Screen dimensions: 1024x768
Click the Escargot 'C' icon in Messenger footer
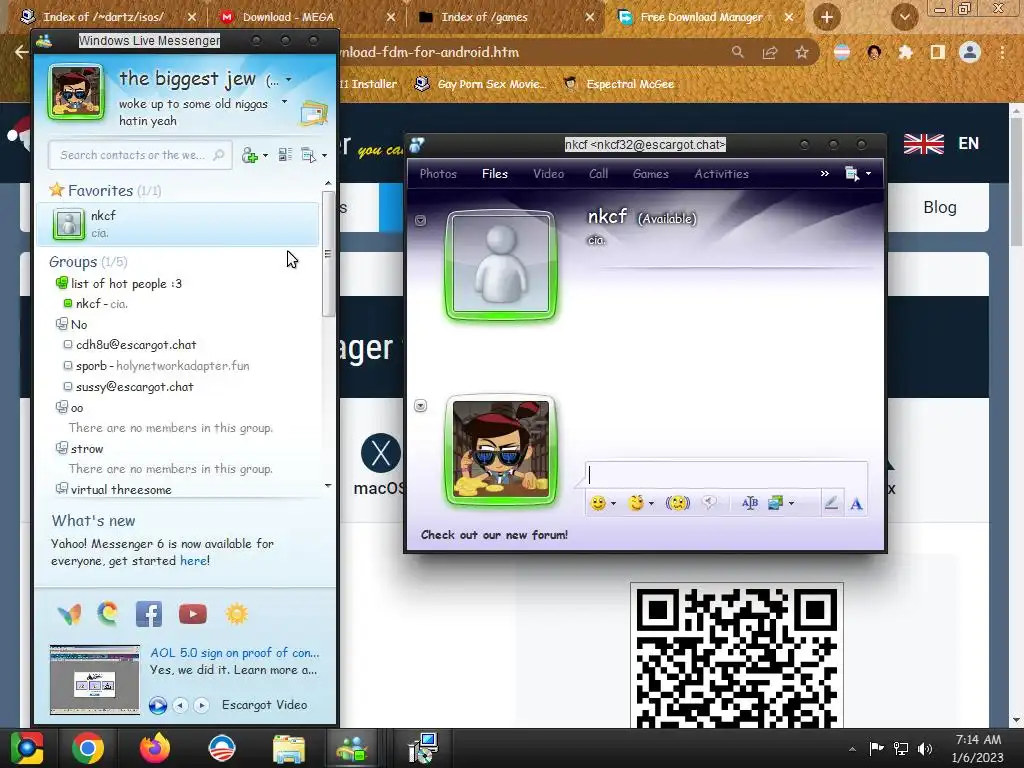coord(108,614)
